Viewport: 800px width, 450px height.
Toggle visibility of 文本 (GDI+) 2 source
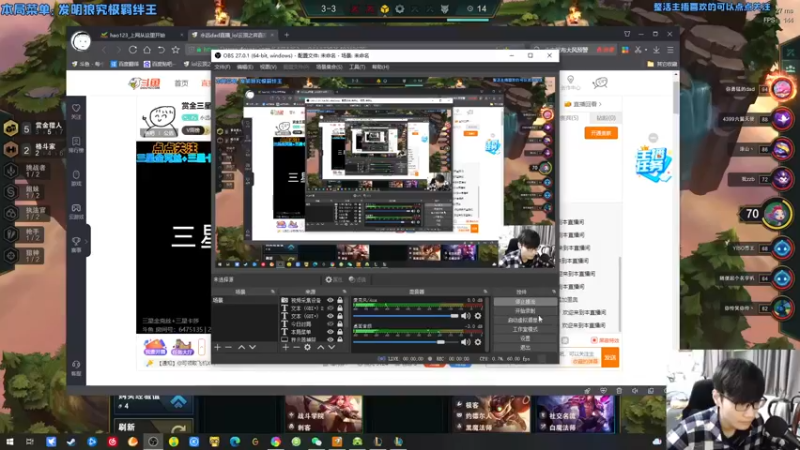pos(331,308)
